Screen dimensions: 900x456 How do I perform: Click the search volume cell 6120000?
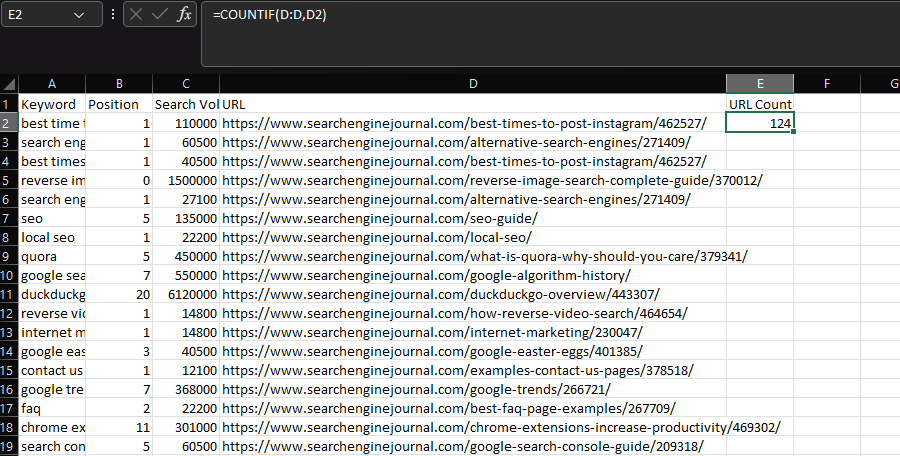point(186,295)
